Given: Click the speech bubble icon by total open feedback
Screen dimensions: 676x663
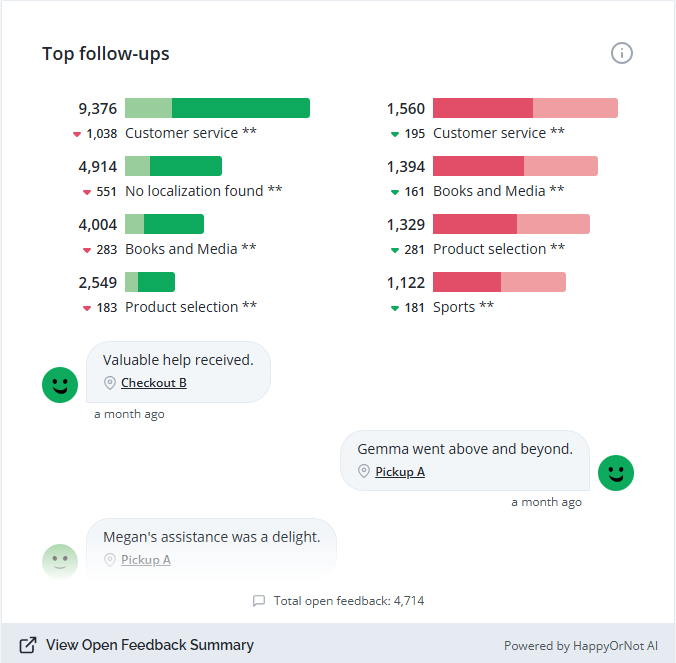Looking at the screenshot, I should tap(259, 601).
